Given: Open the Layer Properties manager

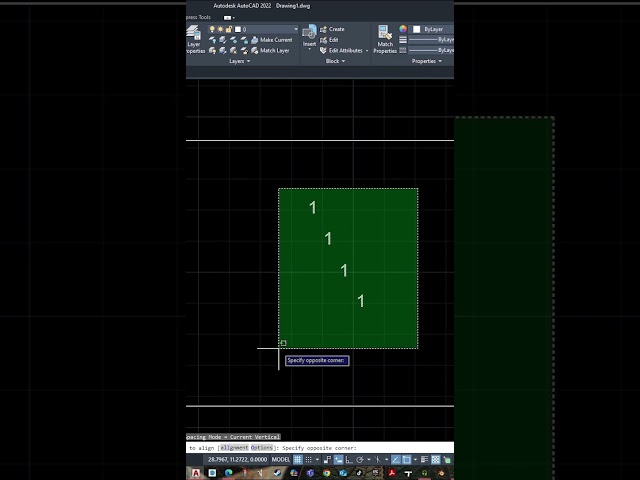Looking at the screenshot, I should point(194,40).
